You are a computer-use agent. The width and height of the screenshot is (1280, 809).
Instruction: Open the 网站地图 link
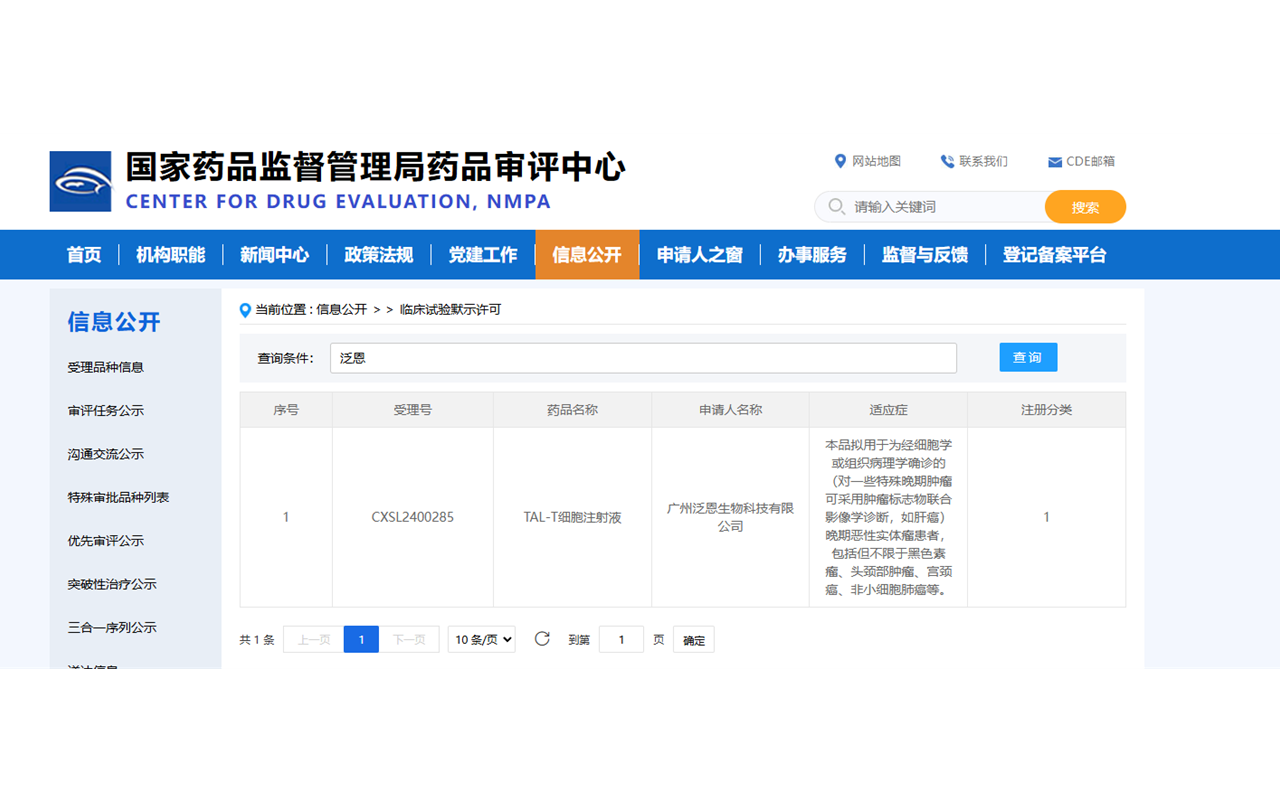[x=876, y=161]
